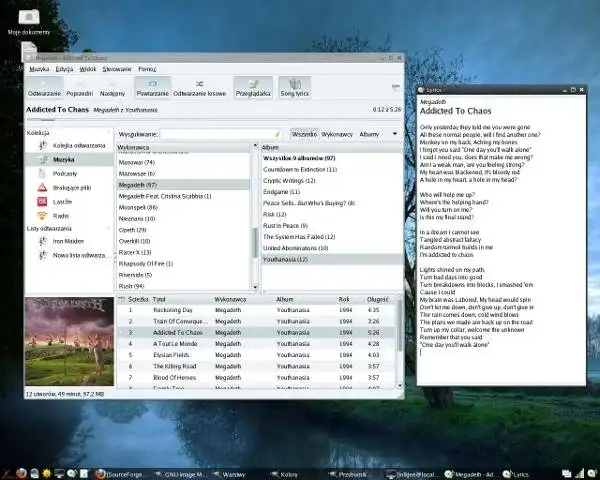Screen dimensions: 600x480
Task: Open the Edycja menu
Action: click(64, 69)
